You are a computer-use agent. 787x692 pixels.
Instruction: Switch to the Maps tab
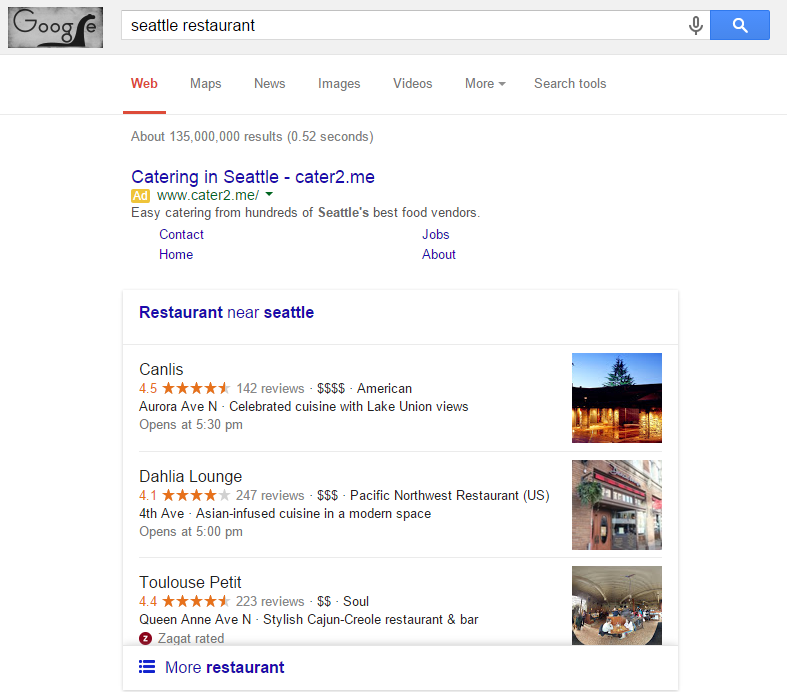tap(206, 84)
